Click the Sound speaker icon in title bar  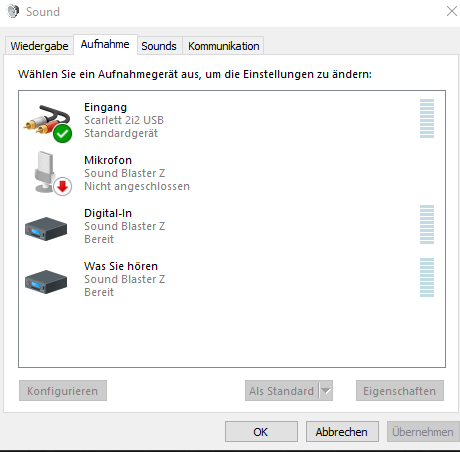(x=13, y=11)
